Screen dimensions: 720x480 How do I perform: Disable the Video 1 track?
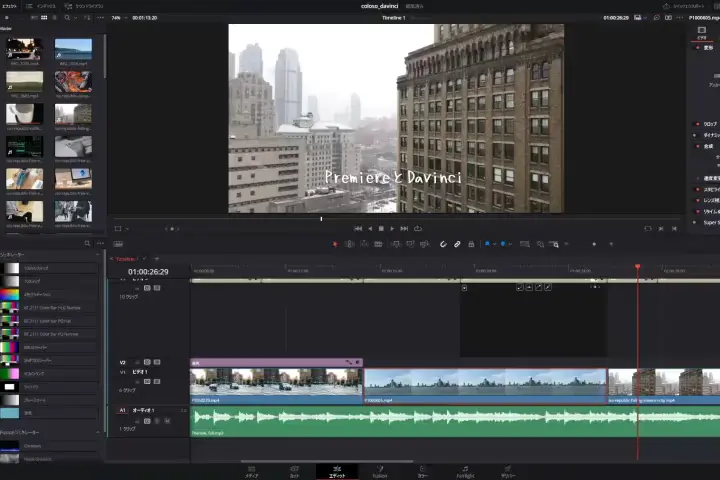tap(157, 382)
